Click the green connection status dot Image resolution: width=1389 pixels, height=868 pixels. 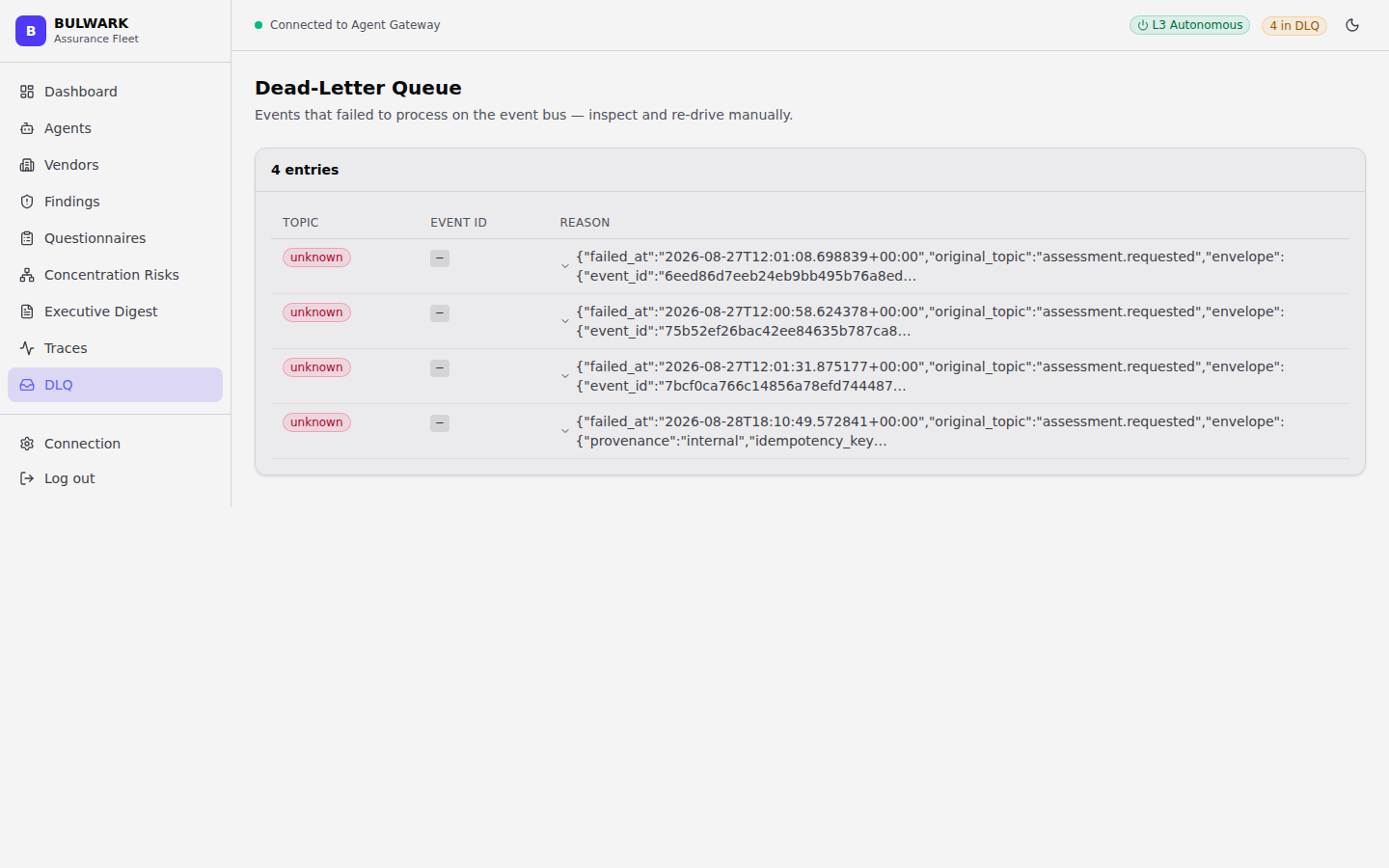259,25
